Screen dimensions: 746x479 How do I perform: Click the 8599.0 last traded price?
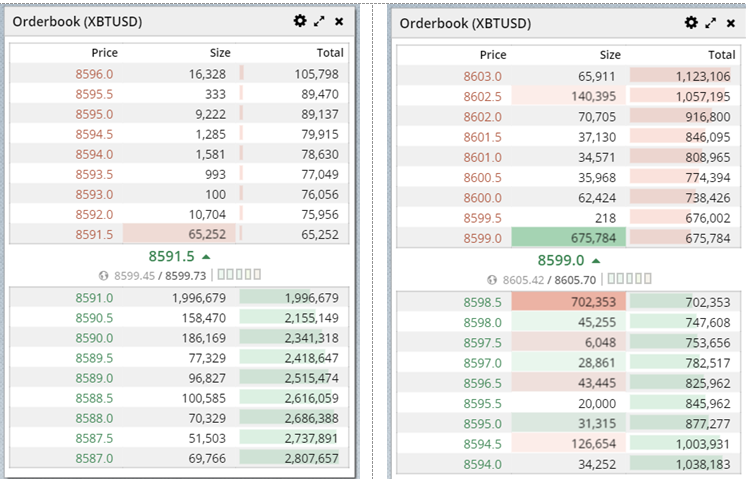click(x=560, y=260)
